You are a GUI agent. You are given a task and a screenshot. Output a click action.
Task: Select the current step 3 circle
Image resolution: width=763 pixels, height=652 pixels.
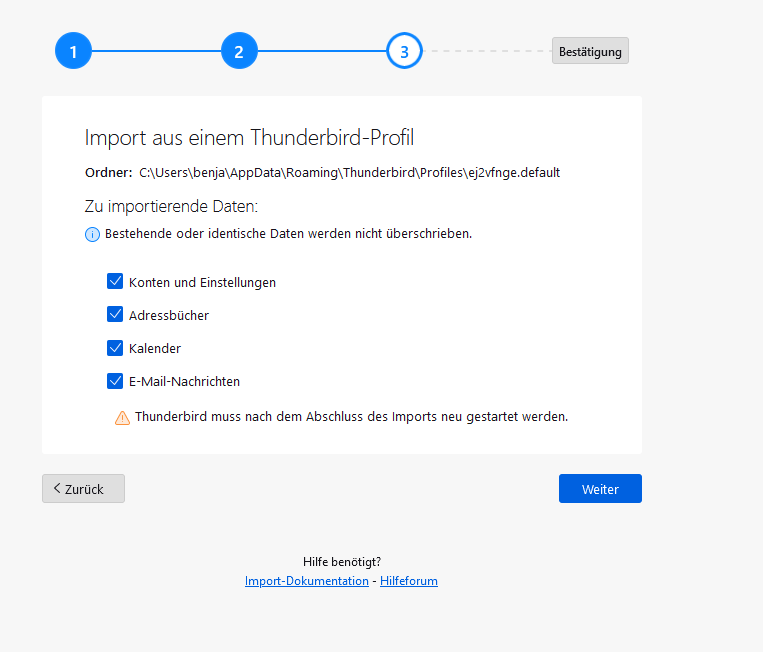coord(404,51)
